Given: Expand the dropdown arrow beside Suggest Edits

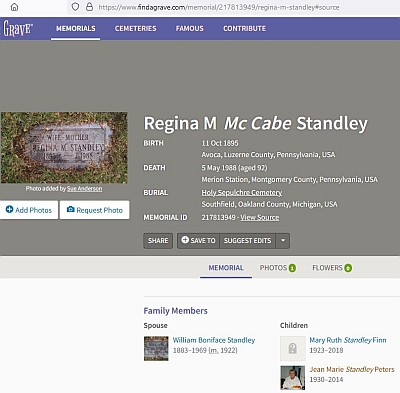Looking at the screenshot, I should click(283, 241).
